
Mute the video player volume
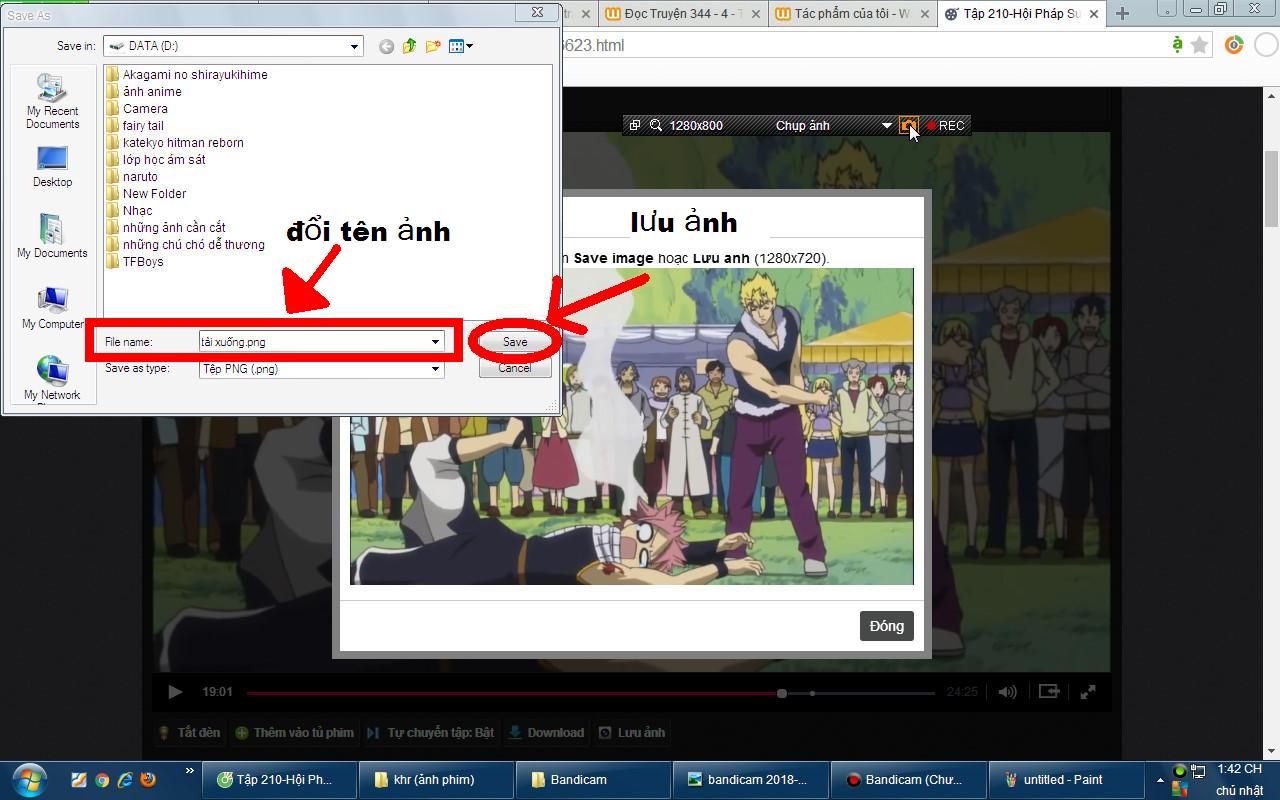coord(1008,691)
